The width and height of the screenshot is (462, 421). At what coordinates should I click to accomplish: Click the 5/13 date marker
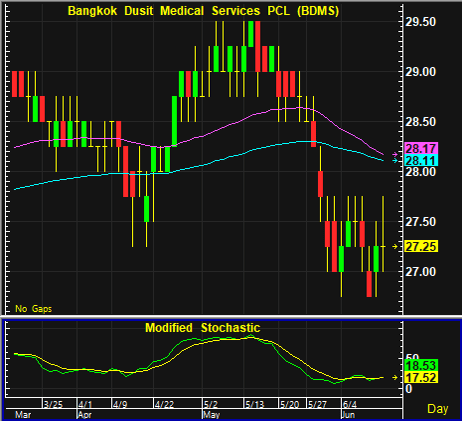point(255,404)
